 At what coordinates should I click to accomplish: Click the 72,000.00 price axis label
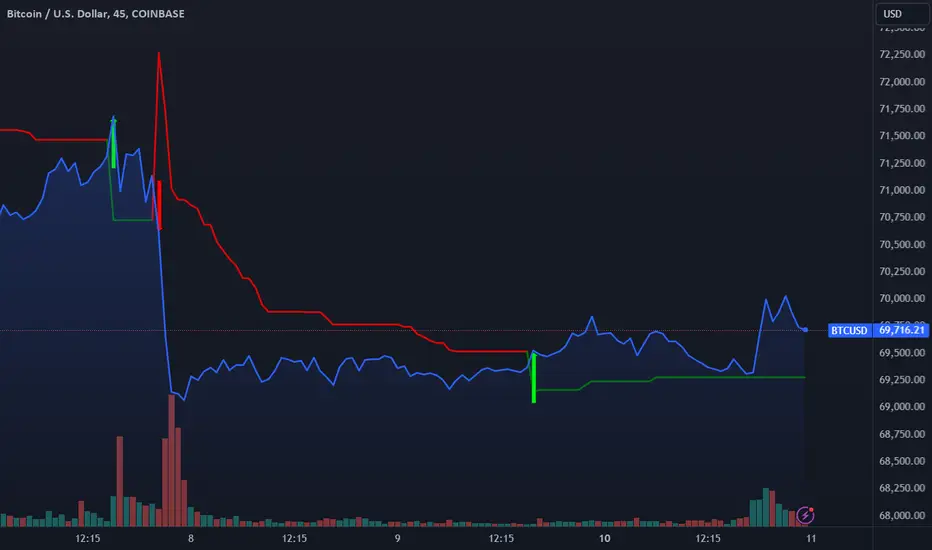[x=902, y=81]
